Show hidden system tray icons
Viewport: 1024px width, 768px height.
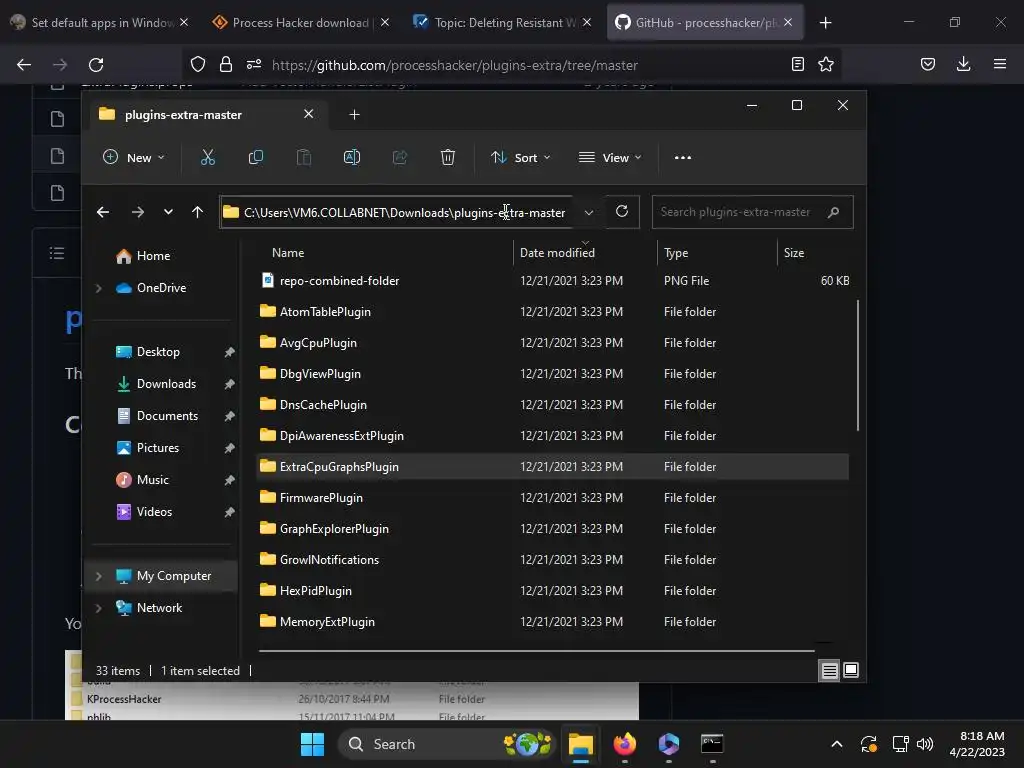tap(837, 744)
